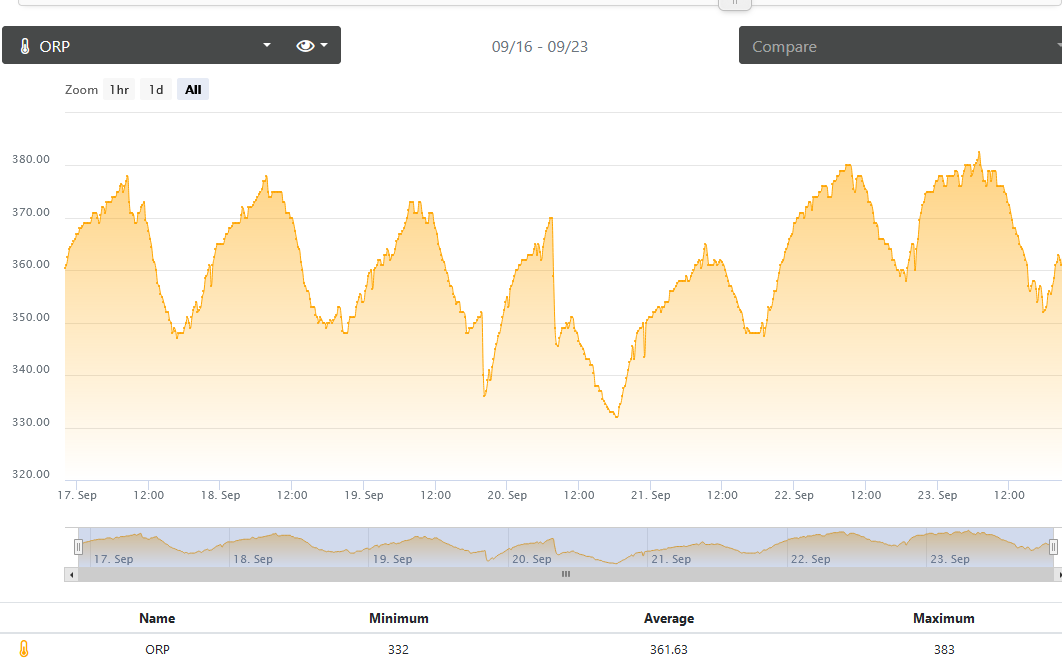Click the Minimum column header
Image resolution: width=1062 pixels, height=672 pixels.
[x=399, y=618]
